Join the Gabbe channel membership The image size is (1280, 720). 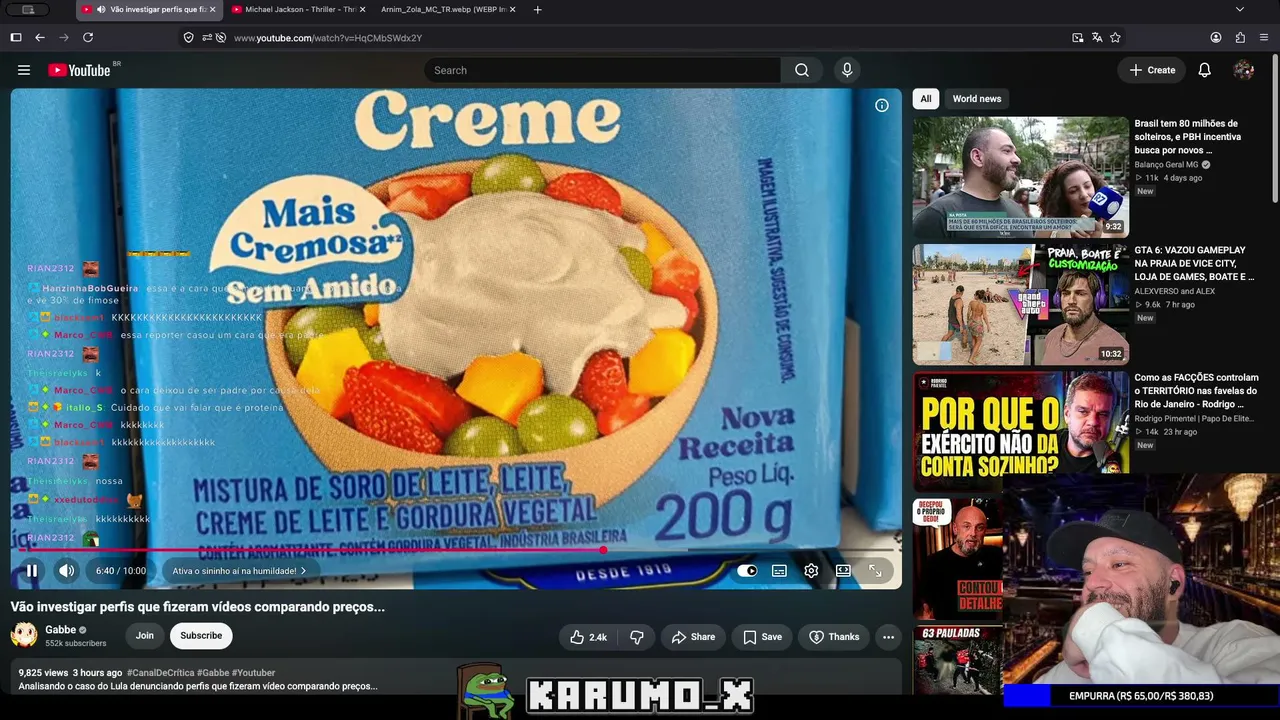click(x=145, y=636)
